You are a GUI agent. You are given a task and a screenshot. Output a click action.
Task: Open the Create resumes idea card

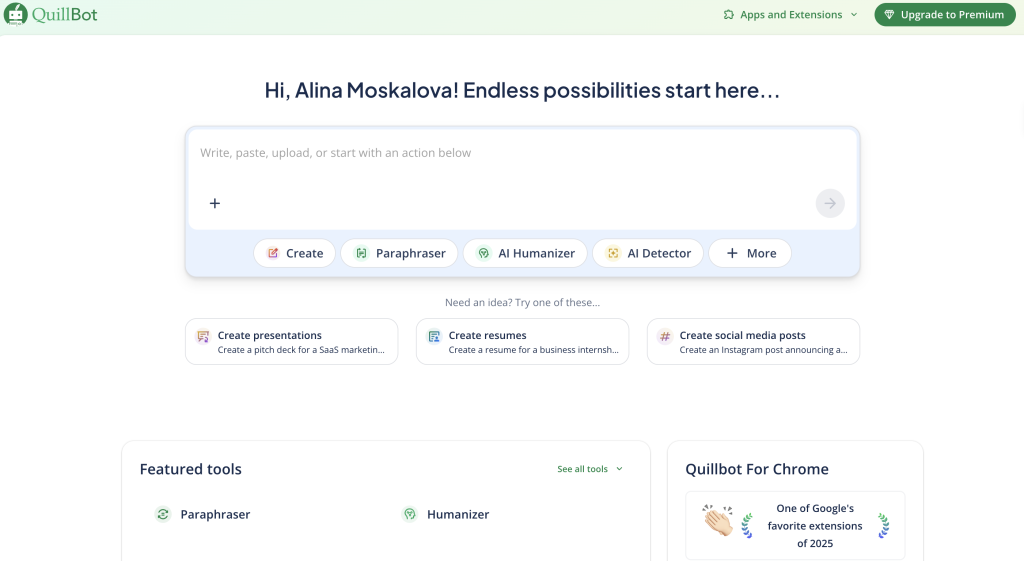click(522, 342)
